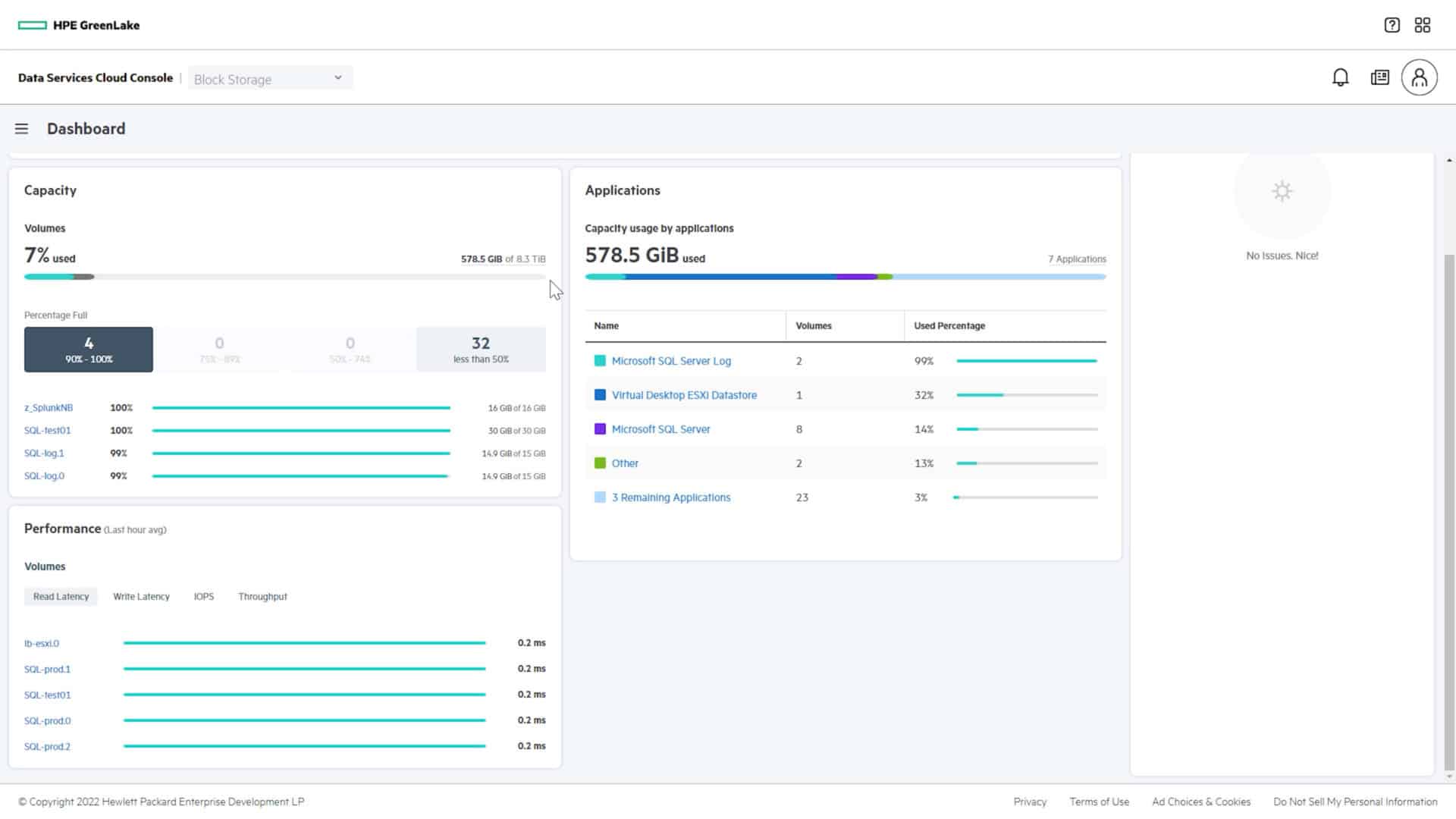
Task: Click the 32% used percentage value
Action: point(924,395)
